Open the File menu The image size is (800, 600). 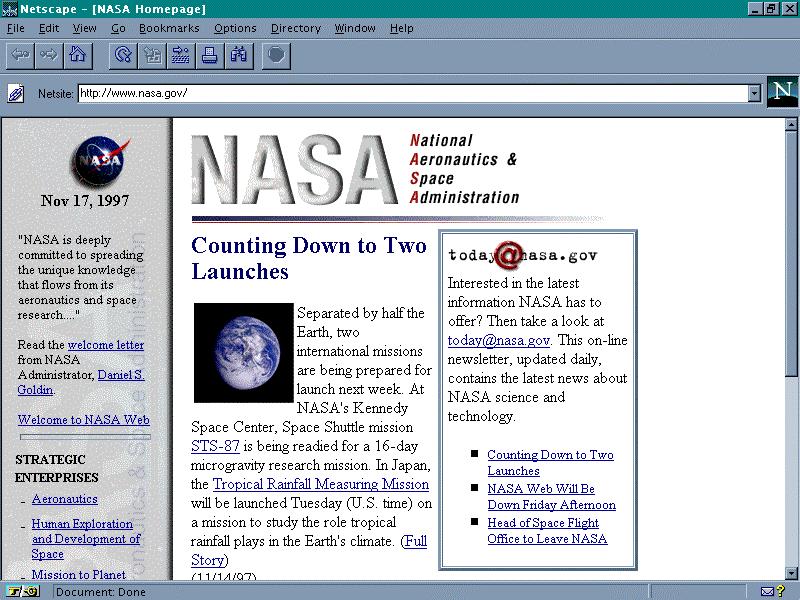tap(15, 29)
